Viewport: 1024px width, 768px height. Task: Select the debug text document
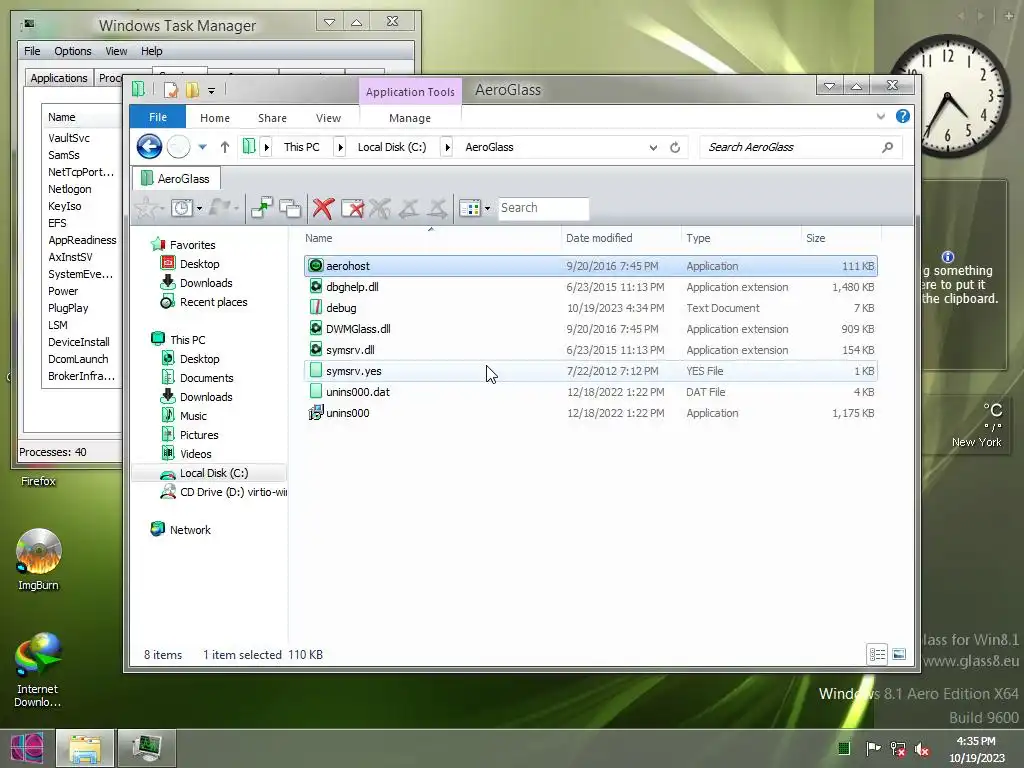pos(590,308)
